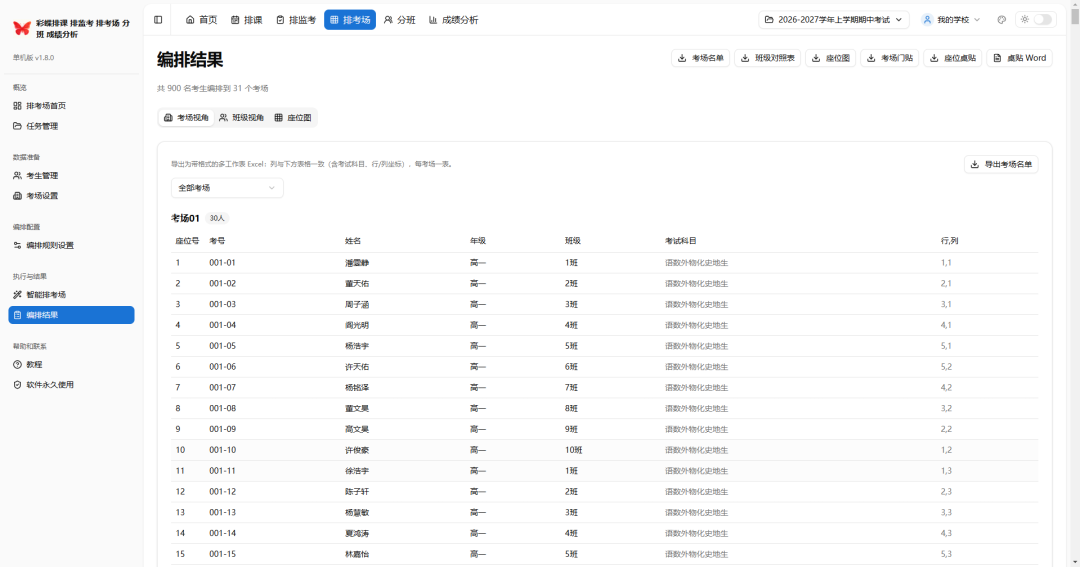The image size is (1080, 567).
Task: Go to the 排监考 top navigation tab
Action: pyautogui.click(x=296, y=19)
